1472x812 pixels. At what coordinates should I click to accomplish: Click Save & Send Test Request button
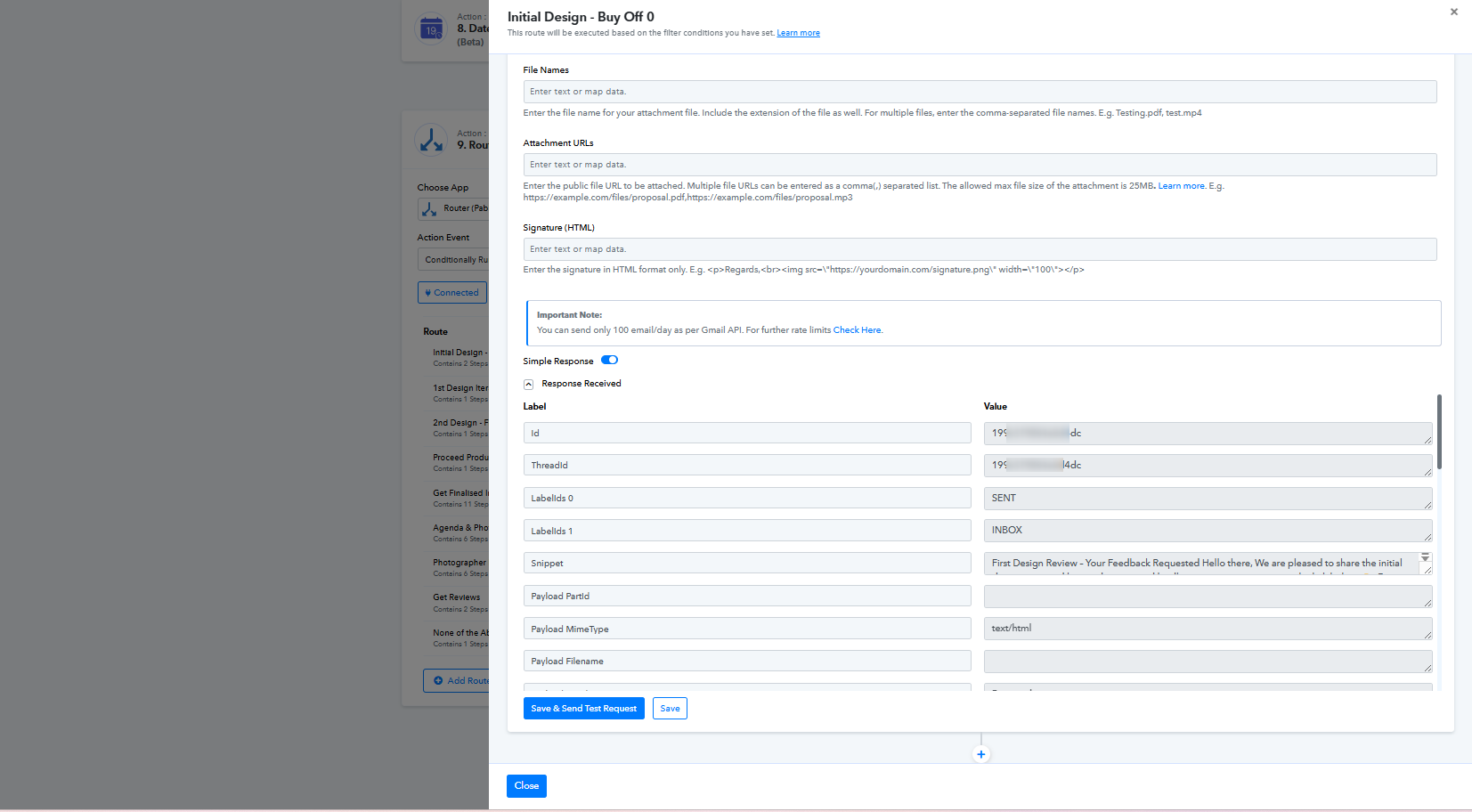coord(583,709)
